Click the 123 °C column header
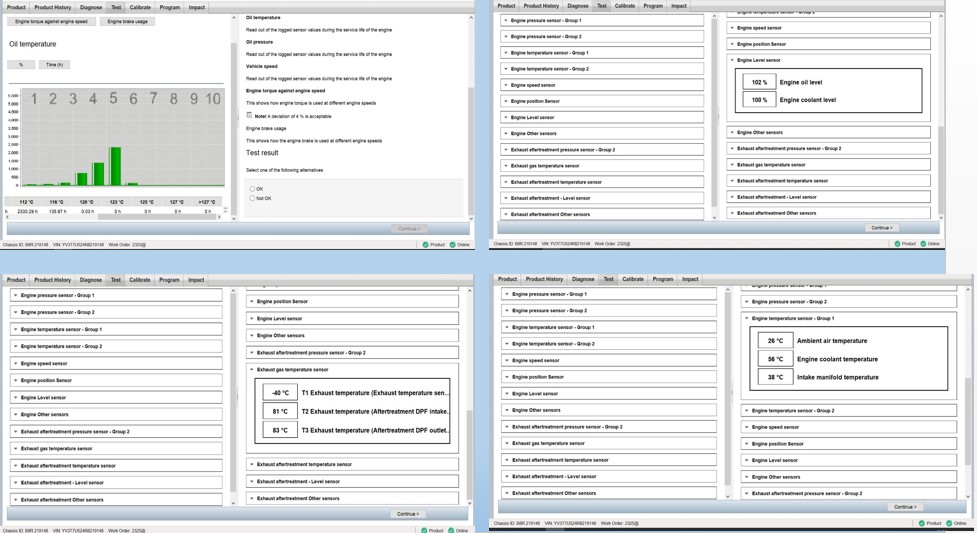Viewport: 977px width, 533px height. point(117,202)
